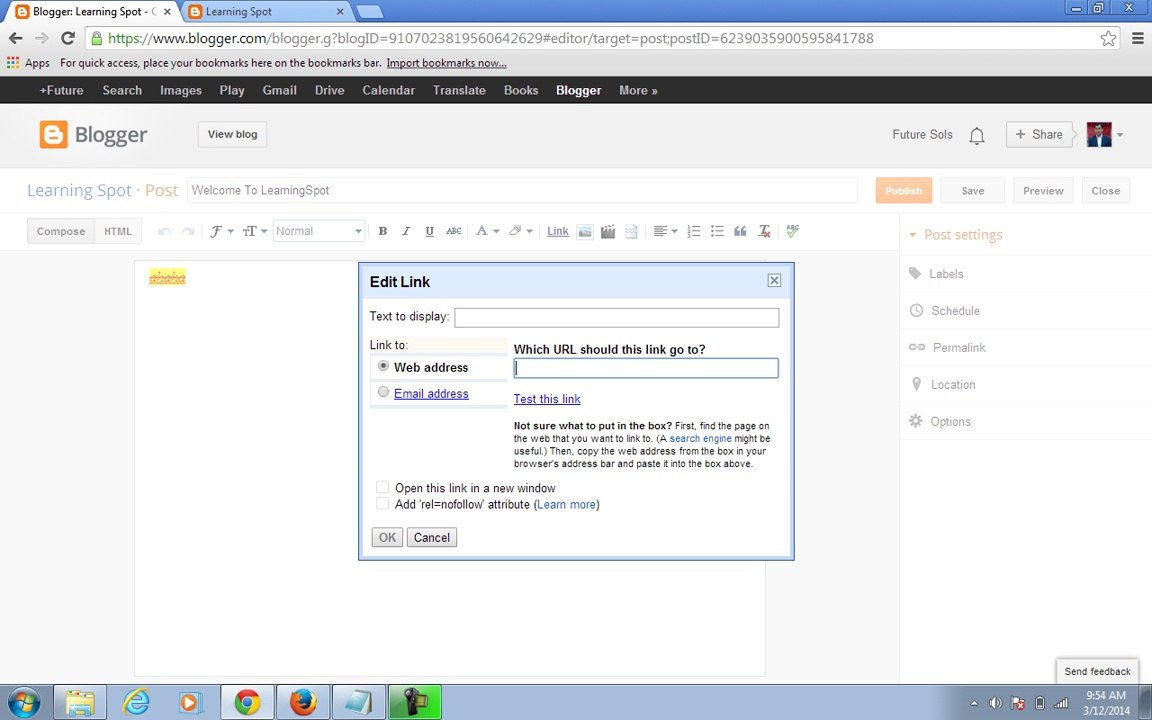Click the Save button
Image resolution: width=1152 pixels, height=720 pixels.
(x=973, y=190)
